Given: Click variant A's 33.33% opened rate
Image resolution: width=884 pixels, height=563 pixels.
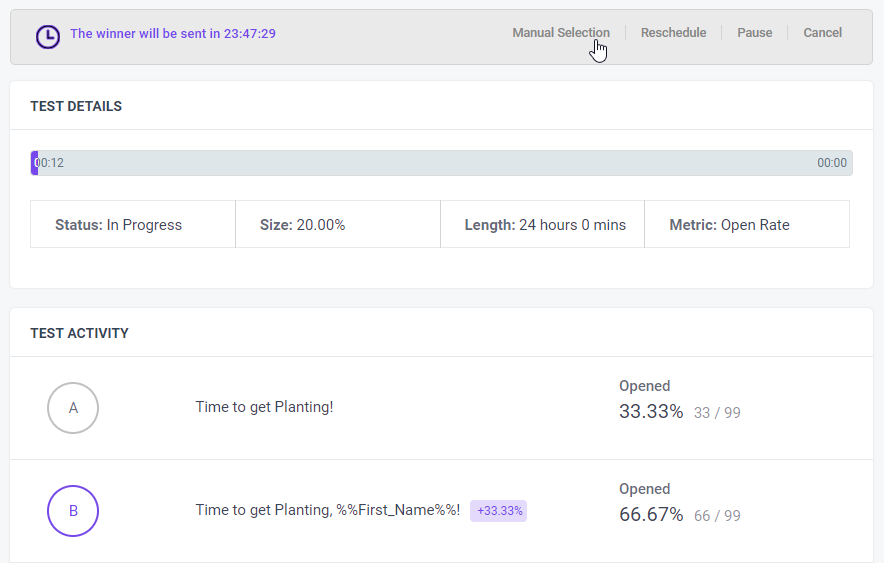Looking at the screenshot, I should [x=651, y=411].
